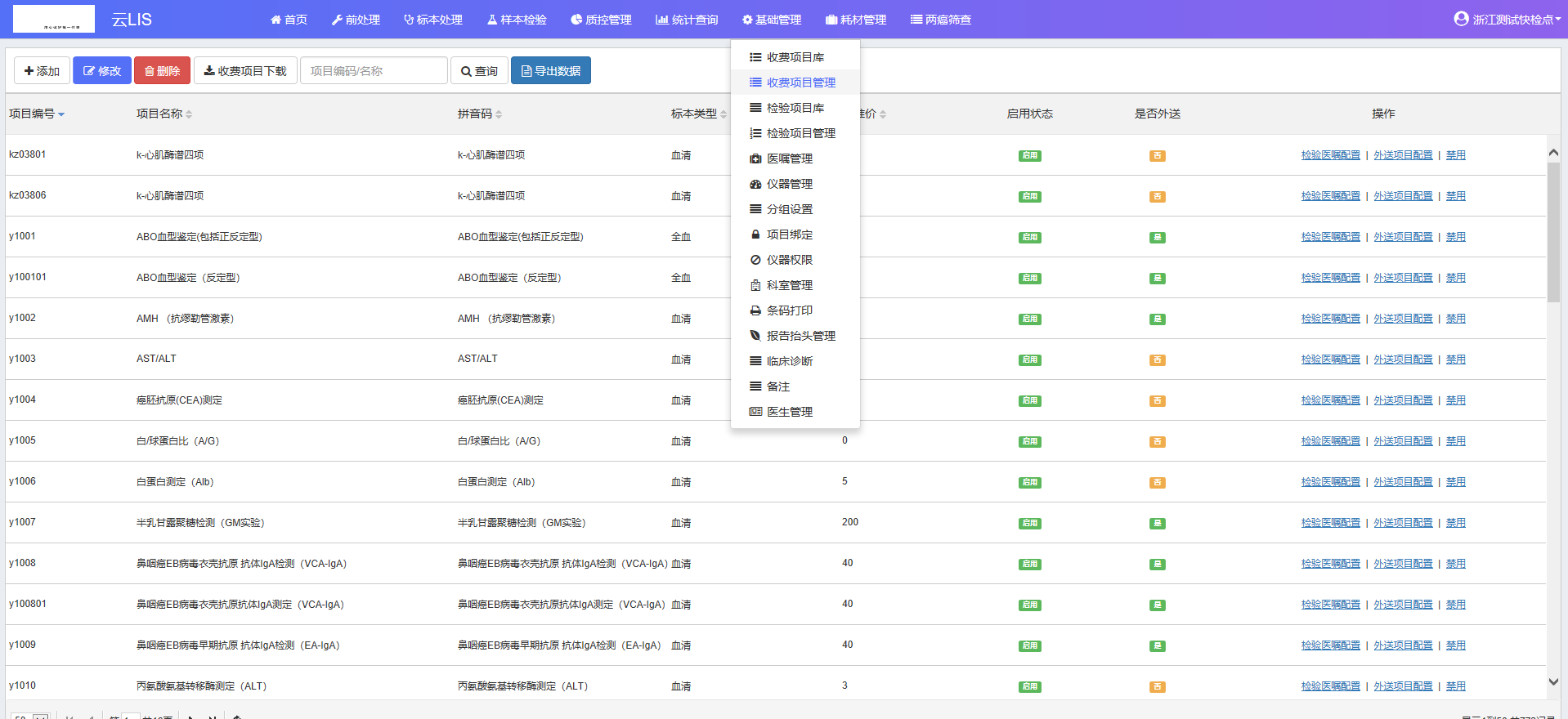Screen dimensions: 1568x719
Task: Click 禁用 link for y1003
Action: coord(1455,359)
